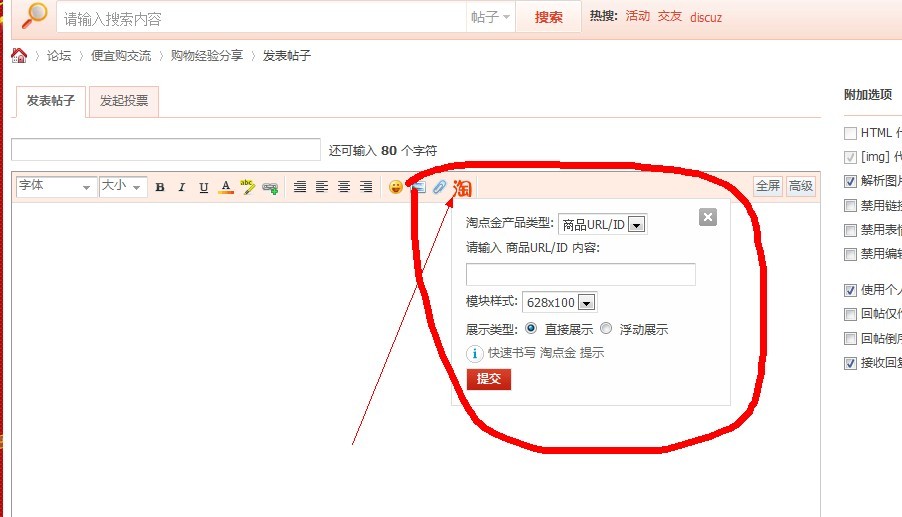Click the 全屏 fullscreen button
902x517 pixels.
coord(768,186)
